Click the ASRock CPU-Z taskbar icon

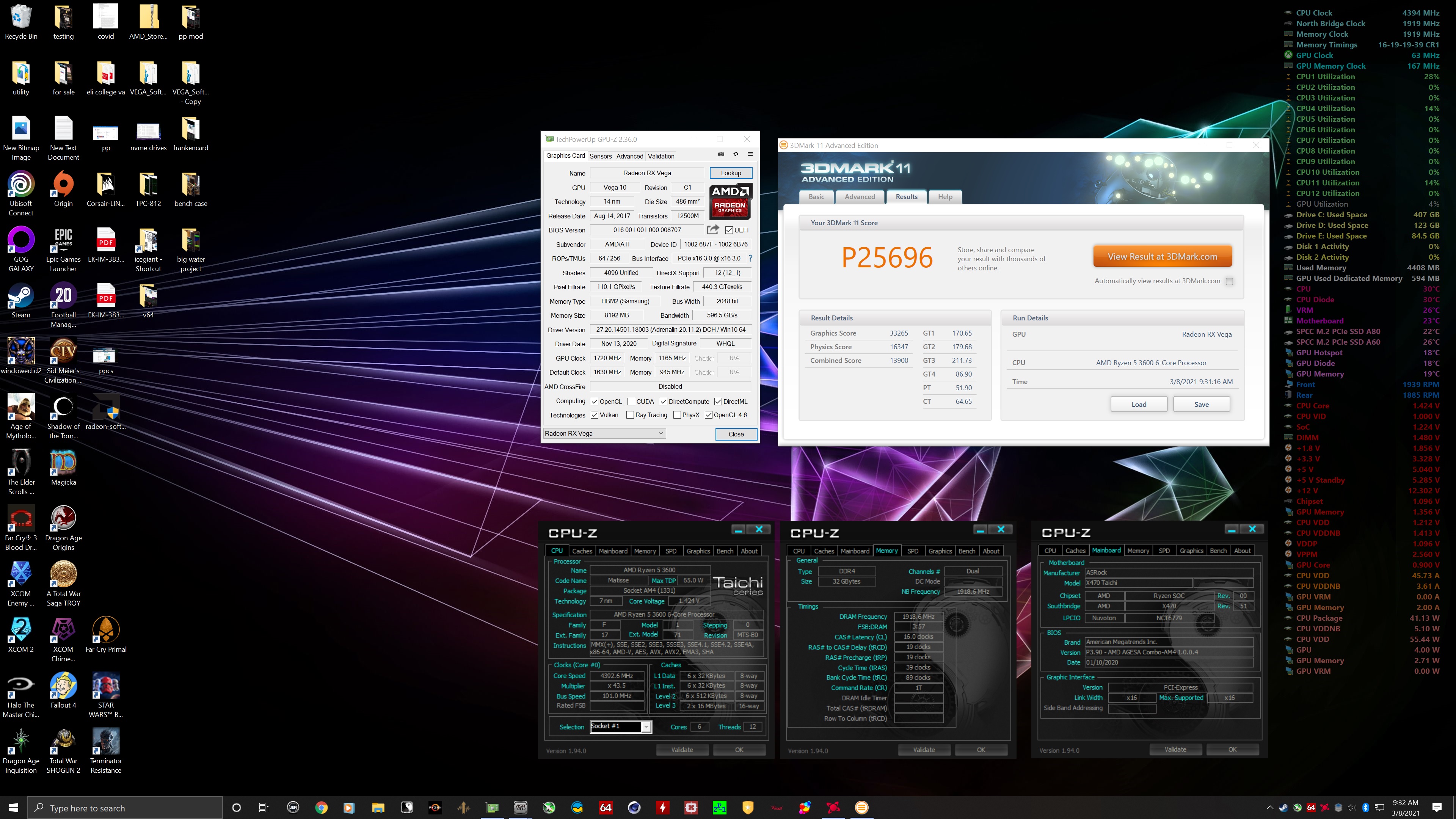(x=520, y=808)
